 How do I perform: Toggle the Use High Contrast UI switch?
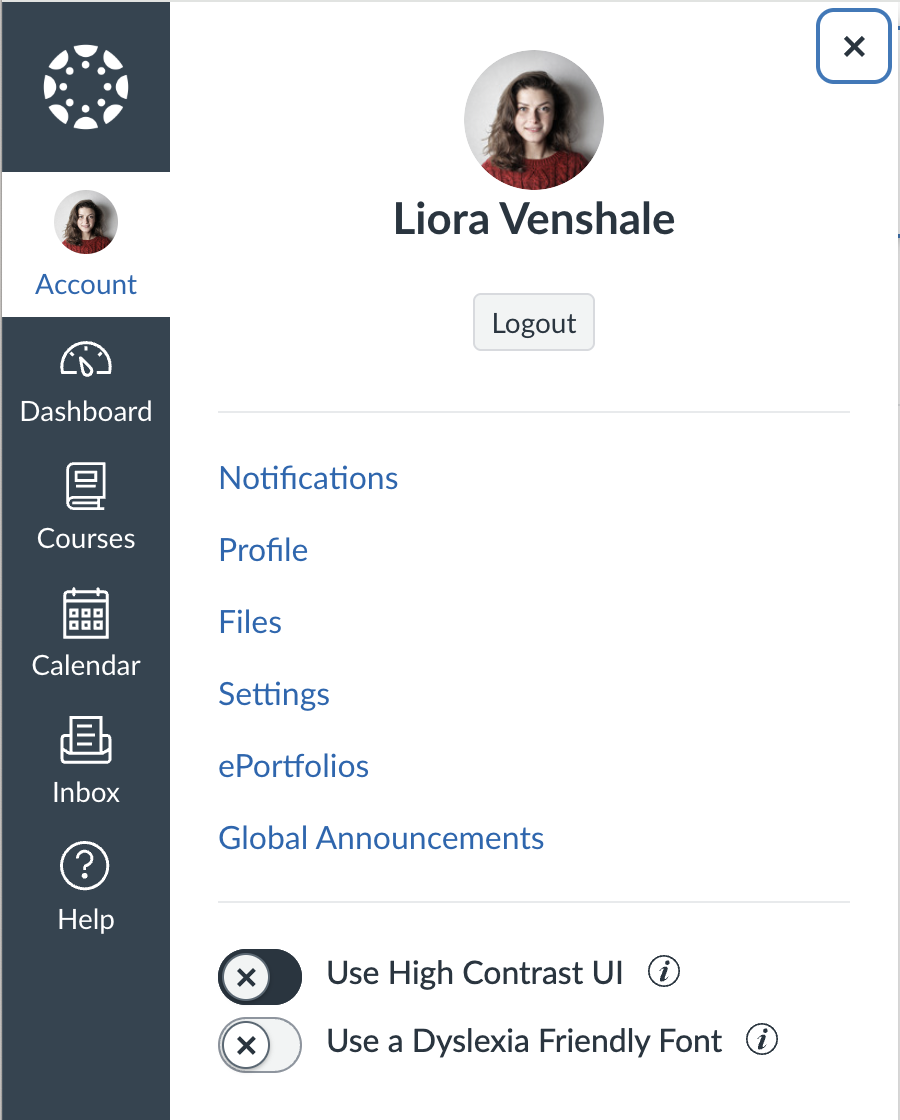point(260,977)
